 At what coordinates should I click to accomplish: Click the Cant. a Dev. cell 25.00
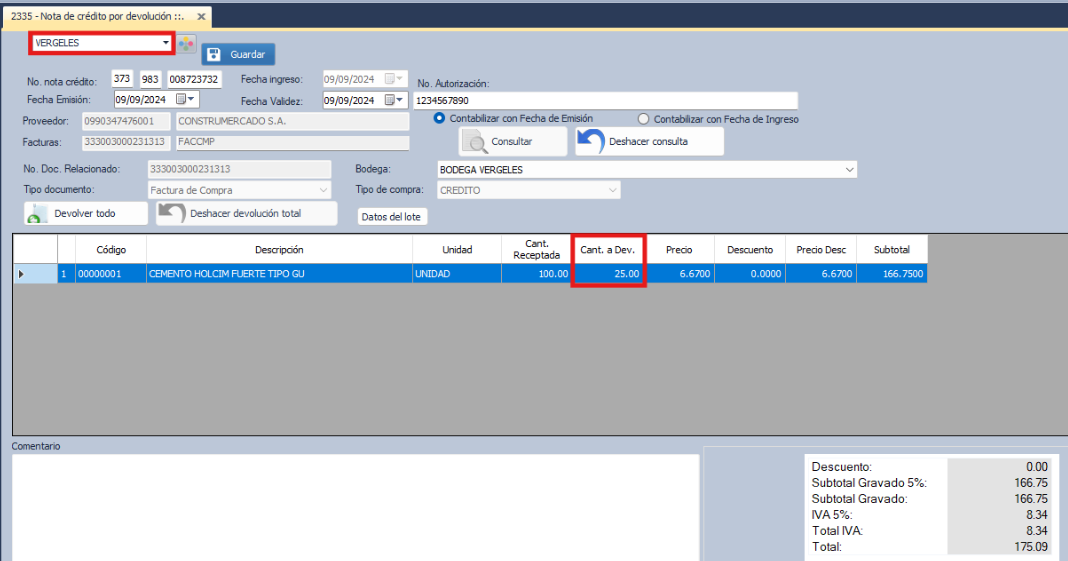[x=608, y=274]
